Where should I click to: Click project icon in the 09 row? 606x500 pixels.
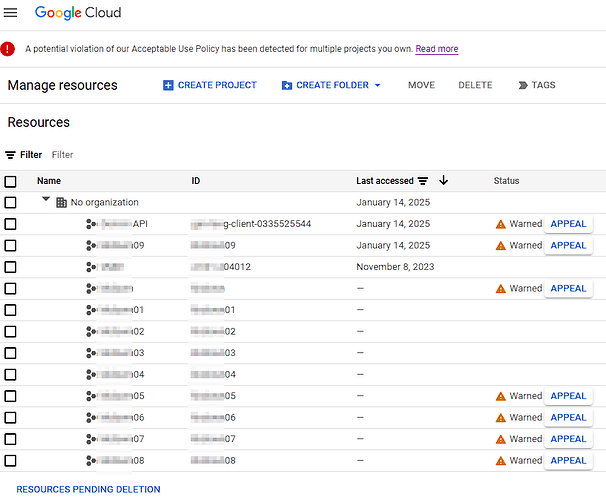(x=91, y=246)
